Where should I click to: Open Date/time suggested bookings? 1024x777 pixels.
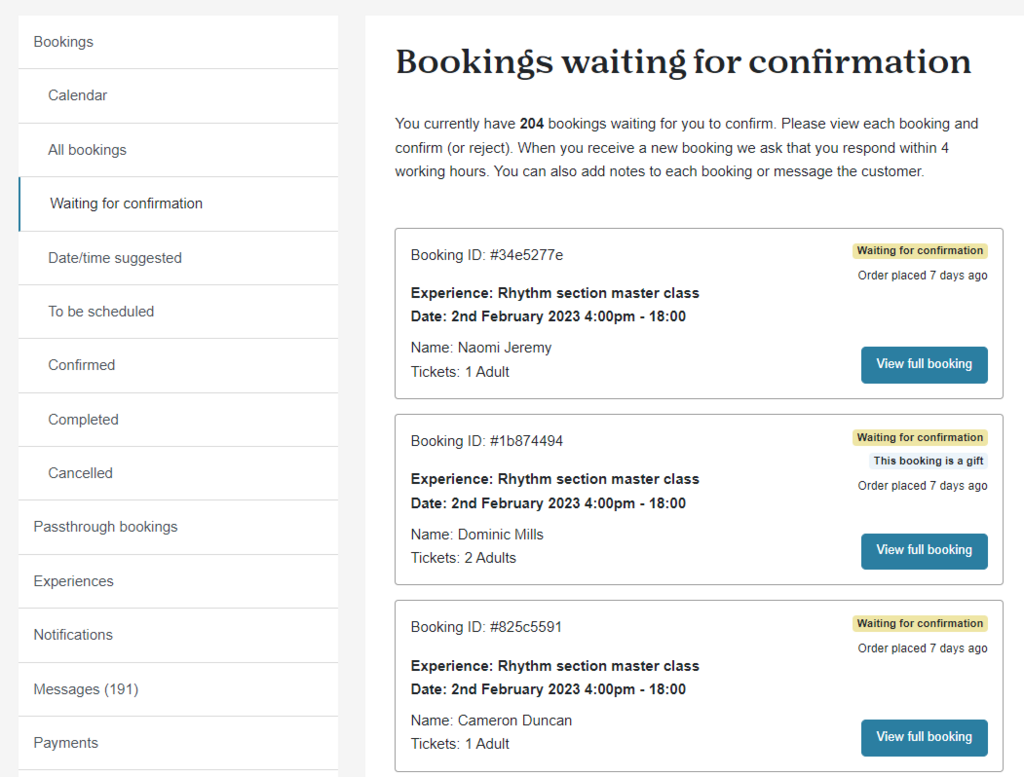[x=178, y=258]
